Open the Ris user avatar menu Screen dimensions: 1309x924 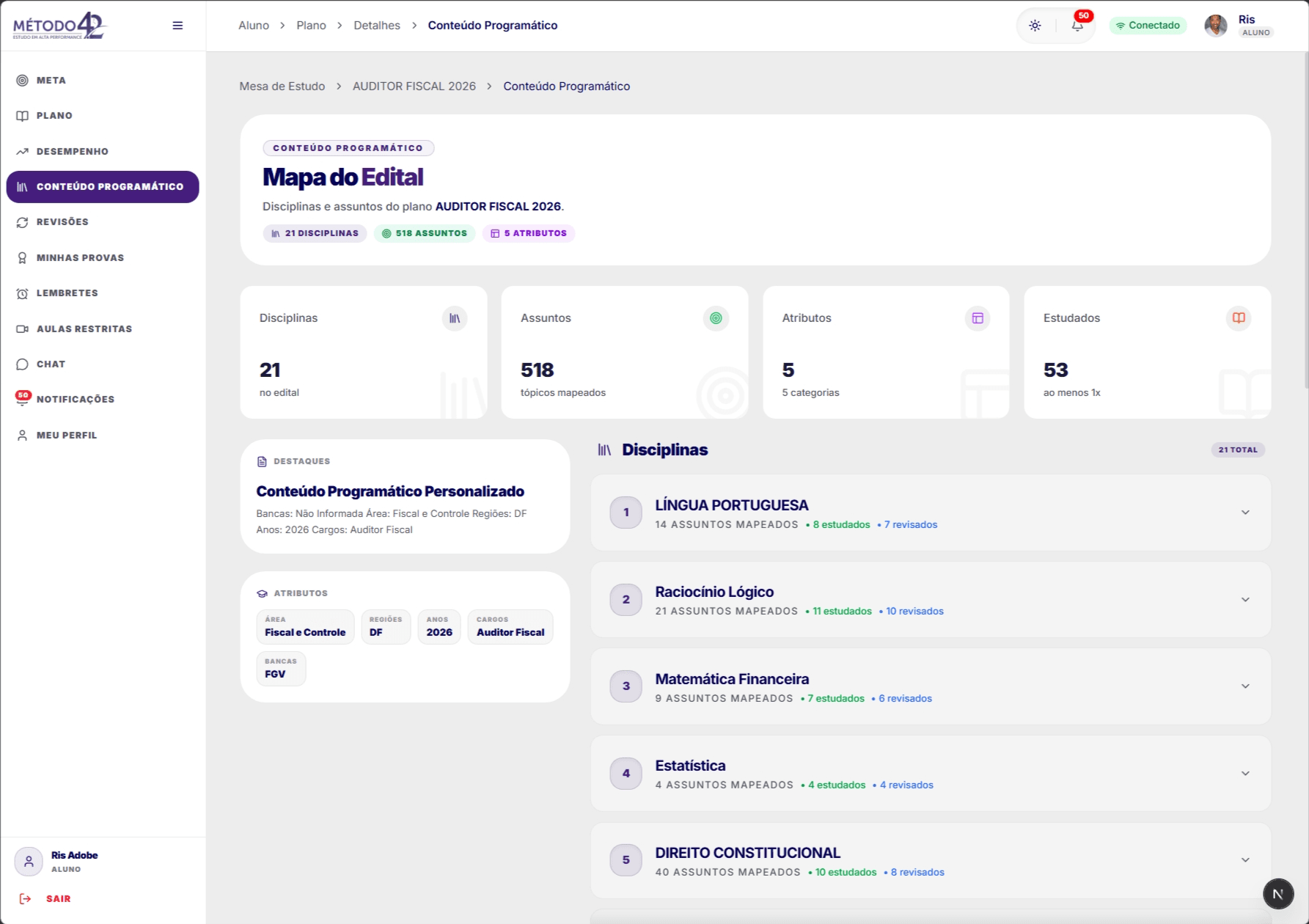[1216, 26]
